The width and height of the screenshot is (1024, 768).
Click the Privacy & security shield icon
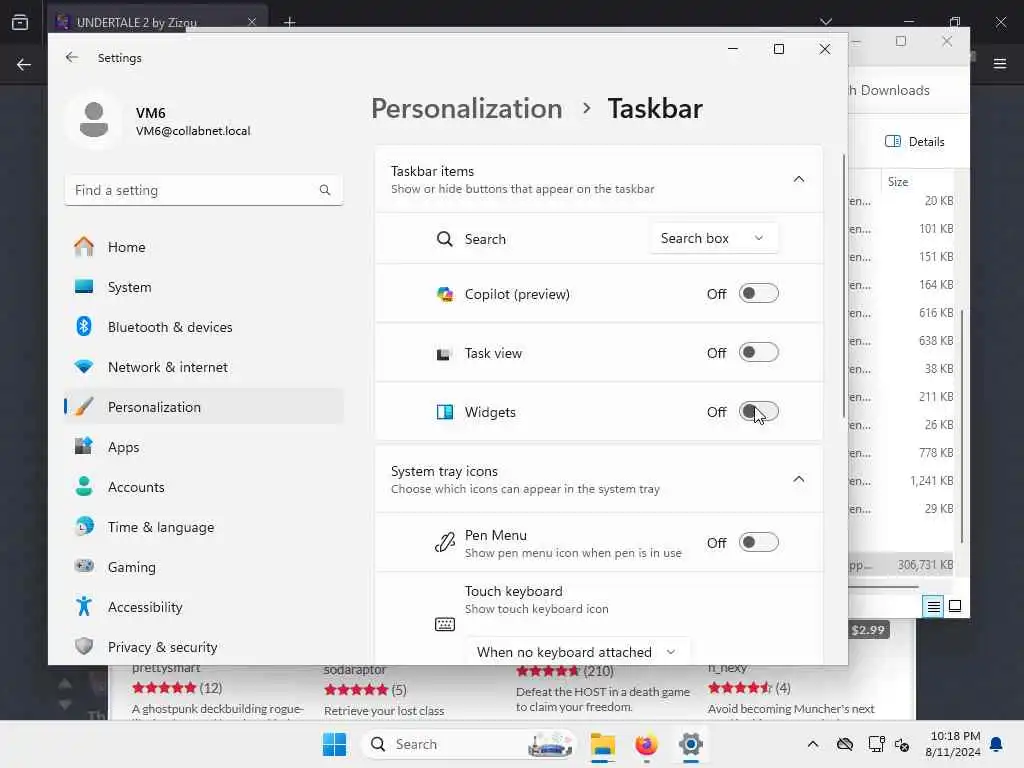point(84,647)
